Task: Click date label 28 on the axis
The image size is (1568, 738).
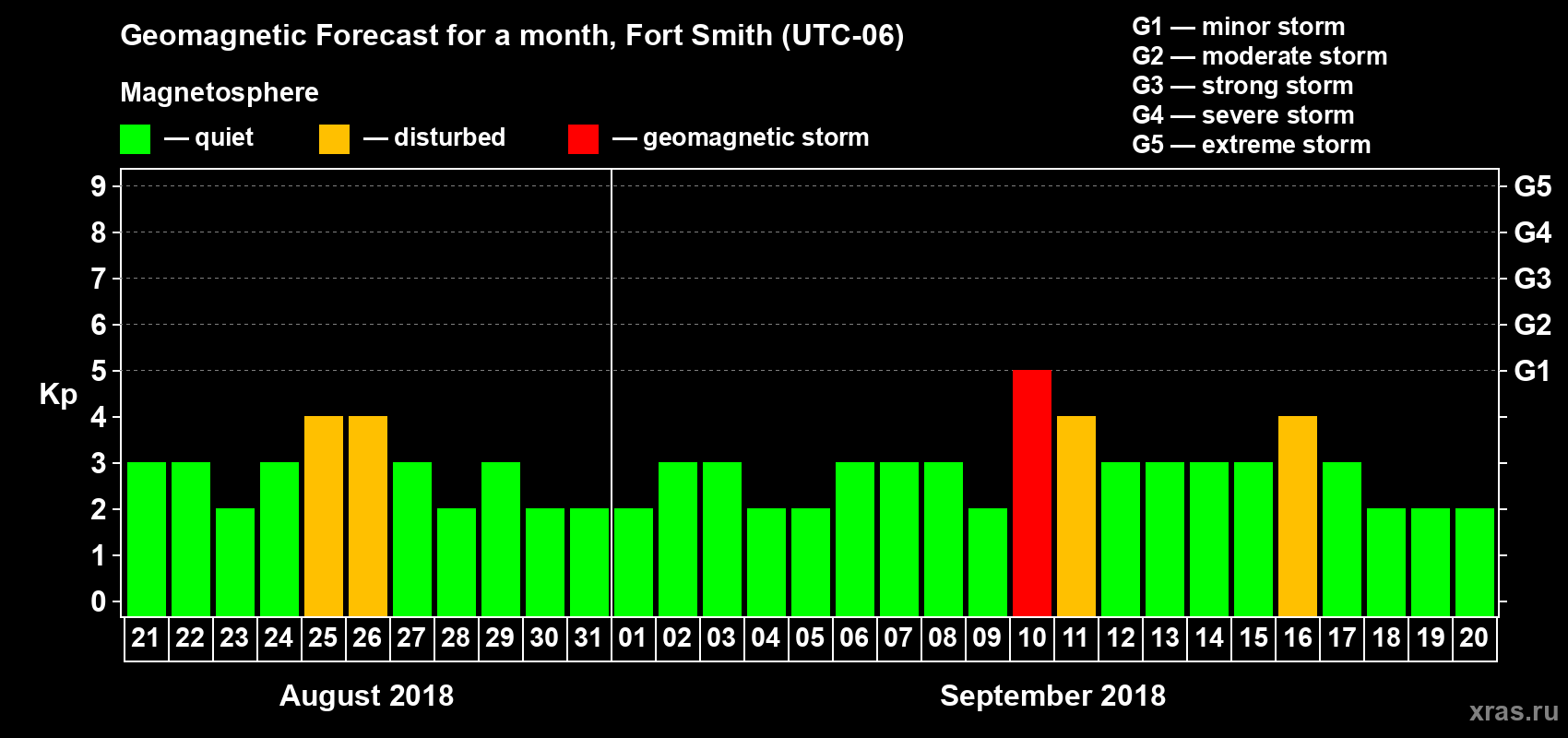Action: click(x=456, y=637)
